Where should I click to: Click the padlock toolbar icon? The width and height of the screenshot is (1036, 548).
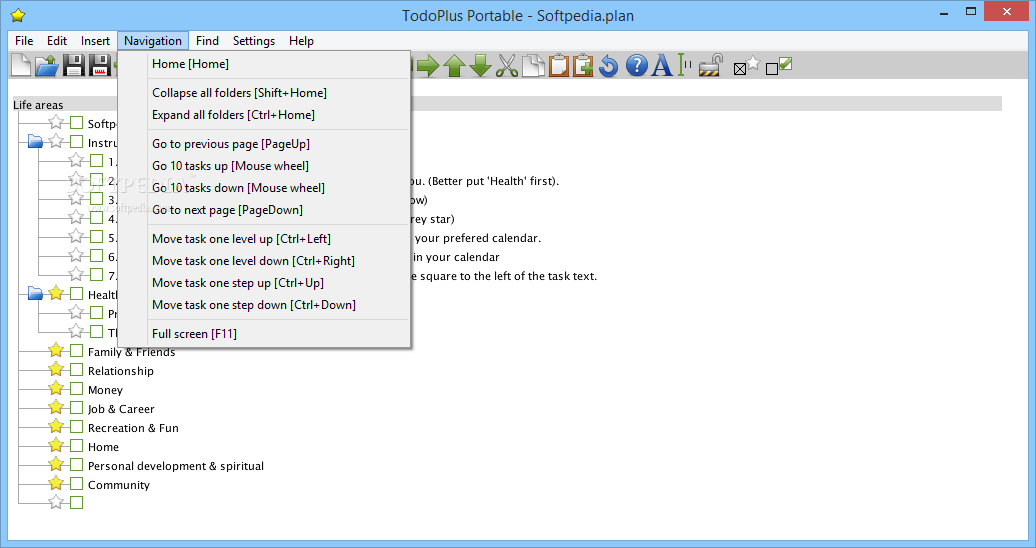[711, 65]
